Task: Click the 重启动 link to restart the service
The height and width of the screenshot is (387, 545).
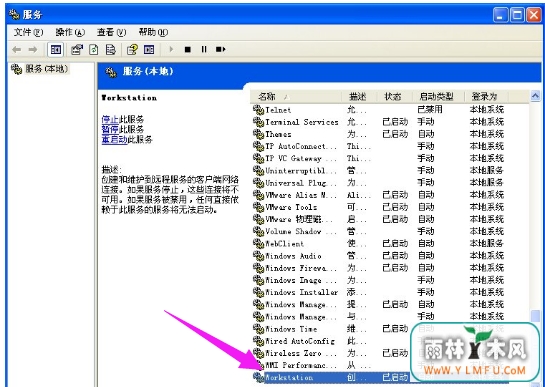Action: tap(114, 139)
